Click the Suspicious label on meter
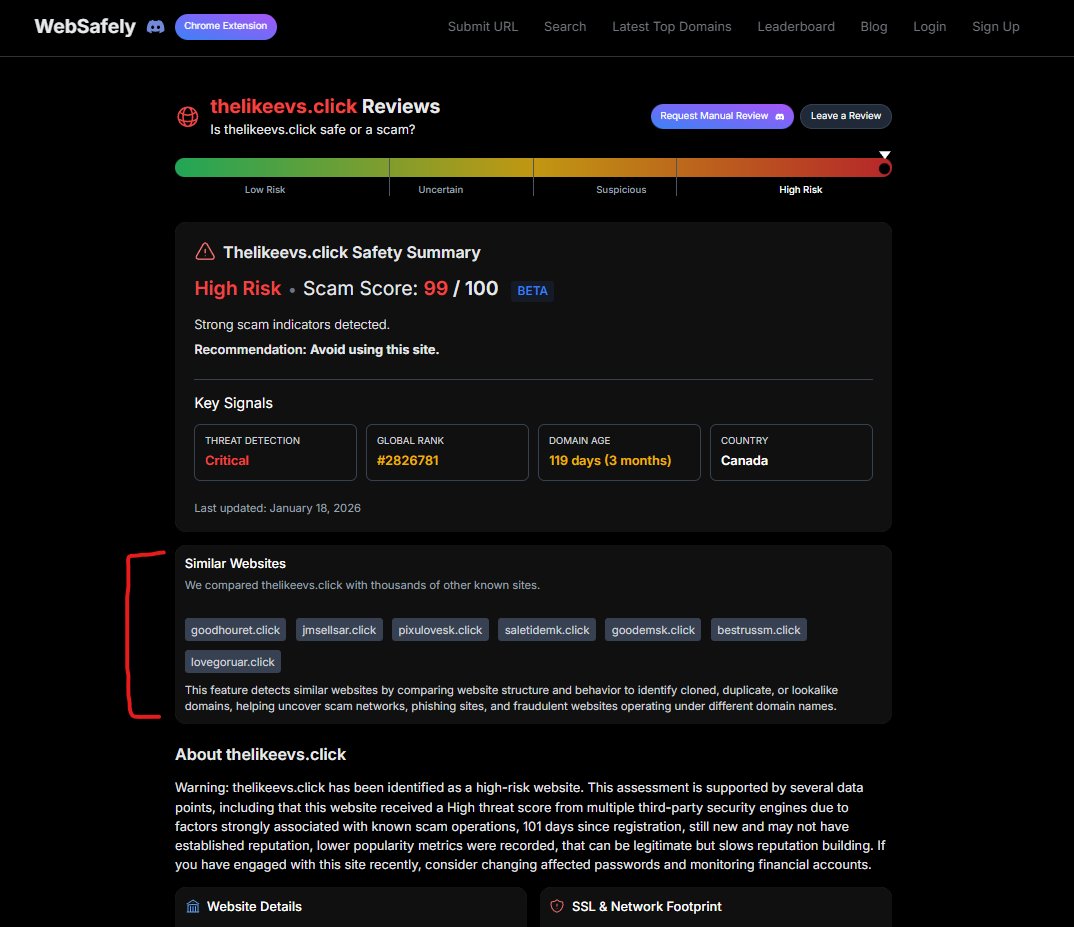 point(621,190)
